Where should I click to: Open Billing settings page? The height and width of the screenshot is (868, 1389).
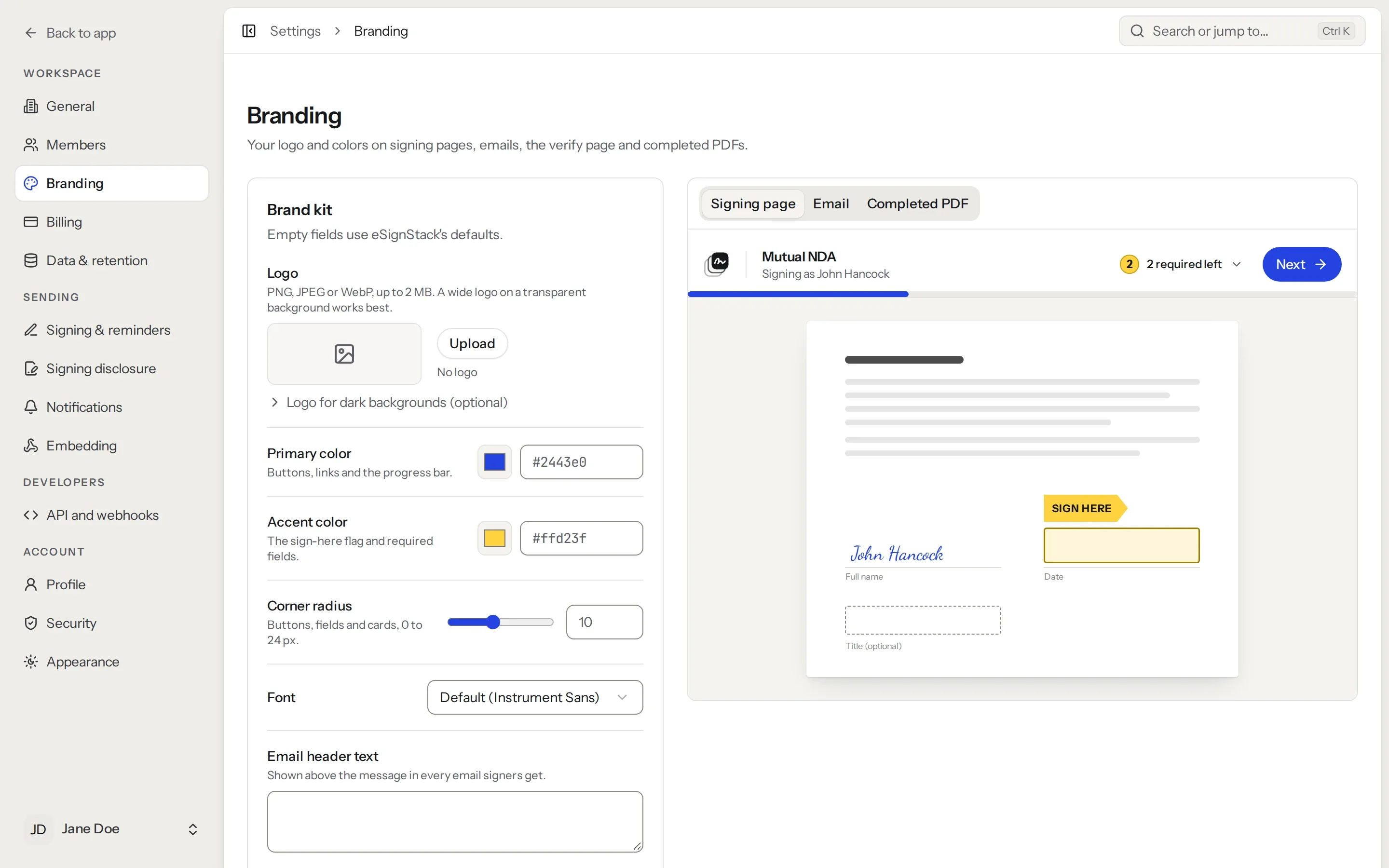[x=112, y=222]
